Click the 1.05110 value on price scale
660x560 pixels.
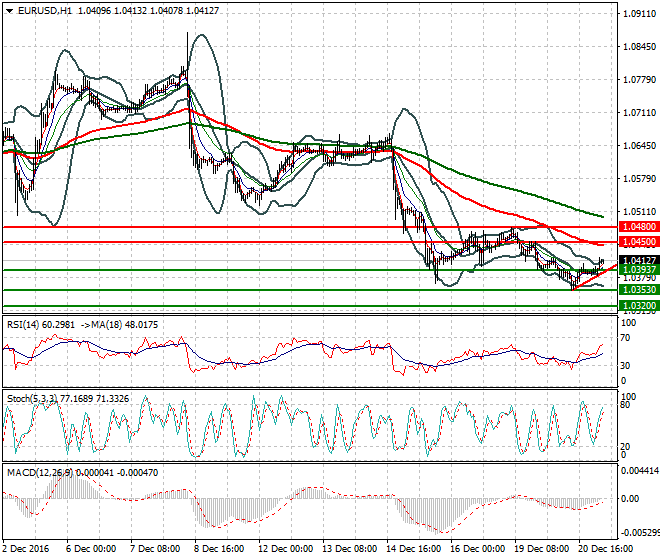point(639,212)
